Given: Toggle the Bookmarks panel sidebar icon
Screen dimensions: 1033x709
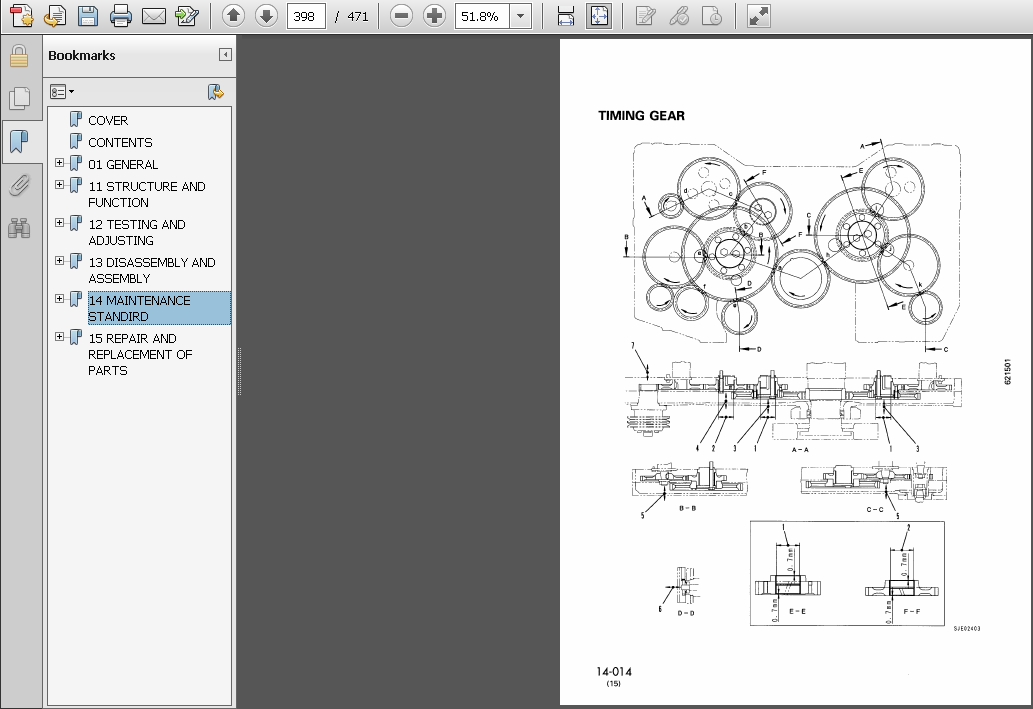Looking at the screenshot, I should 19,142.
